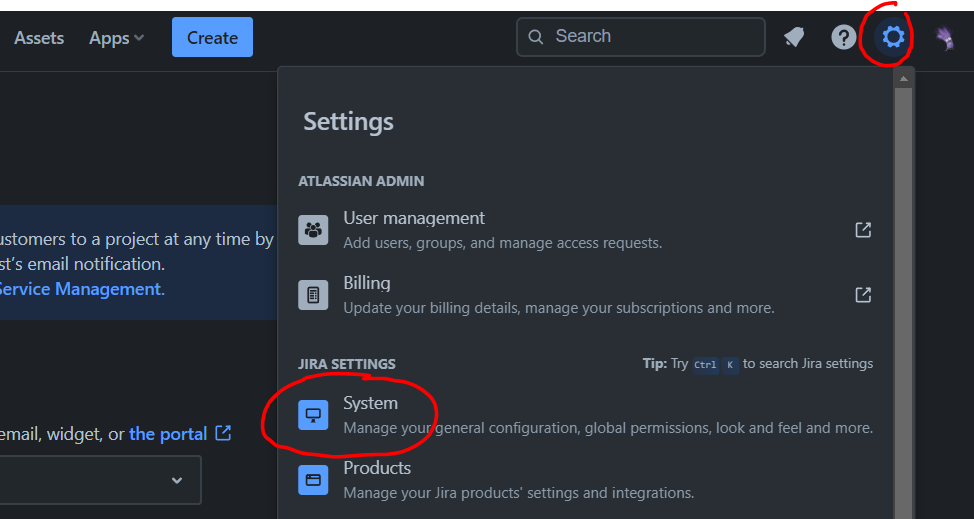This screenshot has height=519, width=974.
Task: Open User management external link icon
Action: pyautogui.click(x=863, y=230)
